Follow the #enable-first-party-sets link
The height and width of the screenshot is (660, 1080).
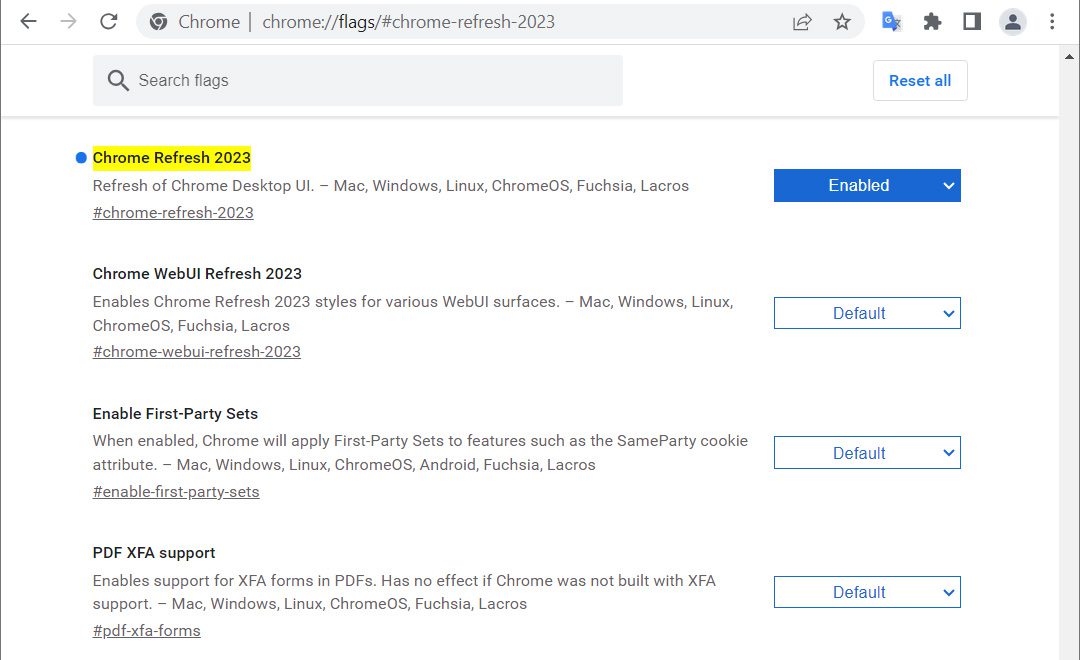tap(176, 492)
